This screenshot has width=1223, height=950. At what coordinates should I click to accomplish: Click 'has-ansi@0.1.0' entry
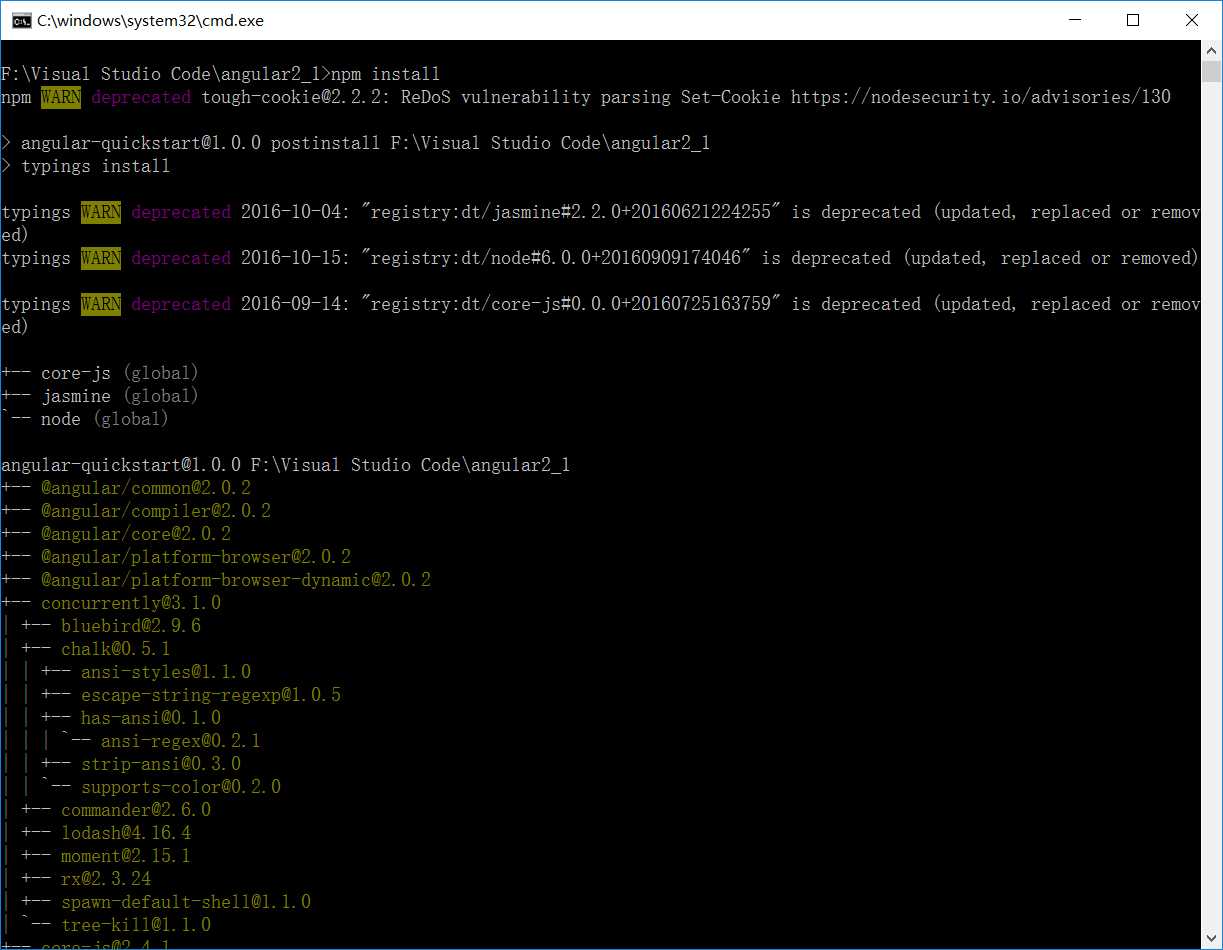(x=151, y=718)
